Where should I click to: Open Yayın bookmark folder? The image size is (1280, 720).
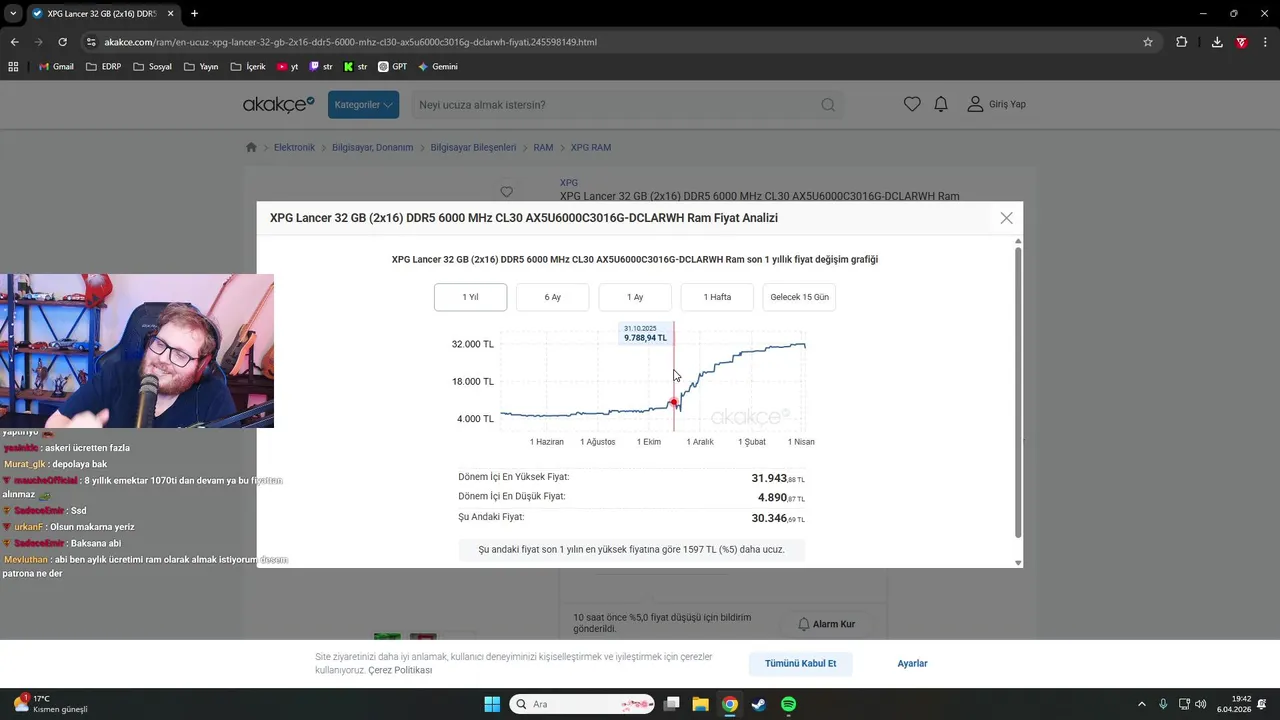click(x=201, y=67)
